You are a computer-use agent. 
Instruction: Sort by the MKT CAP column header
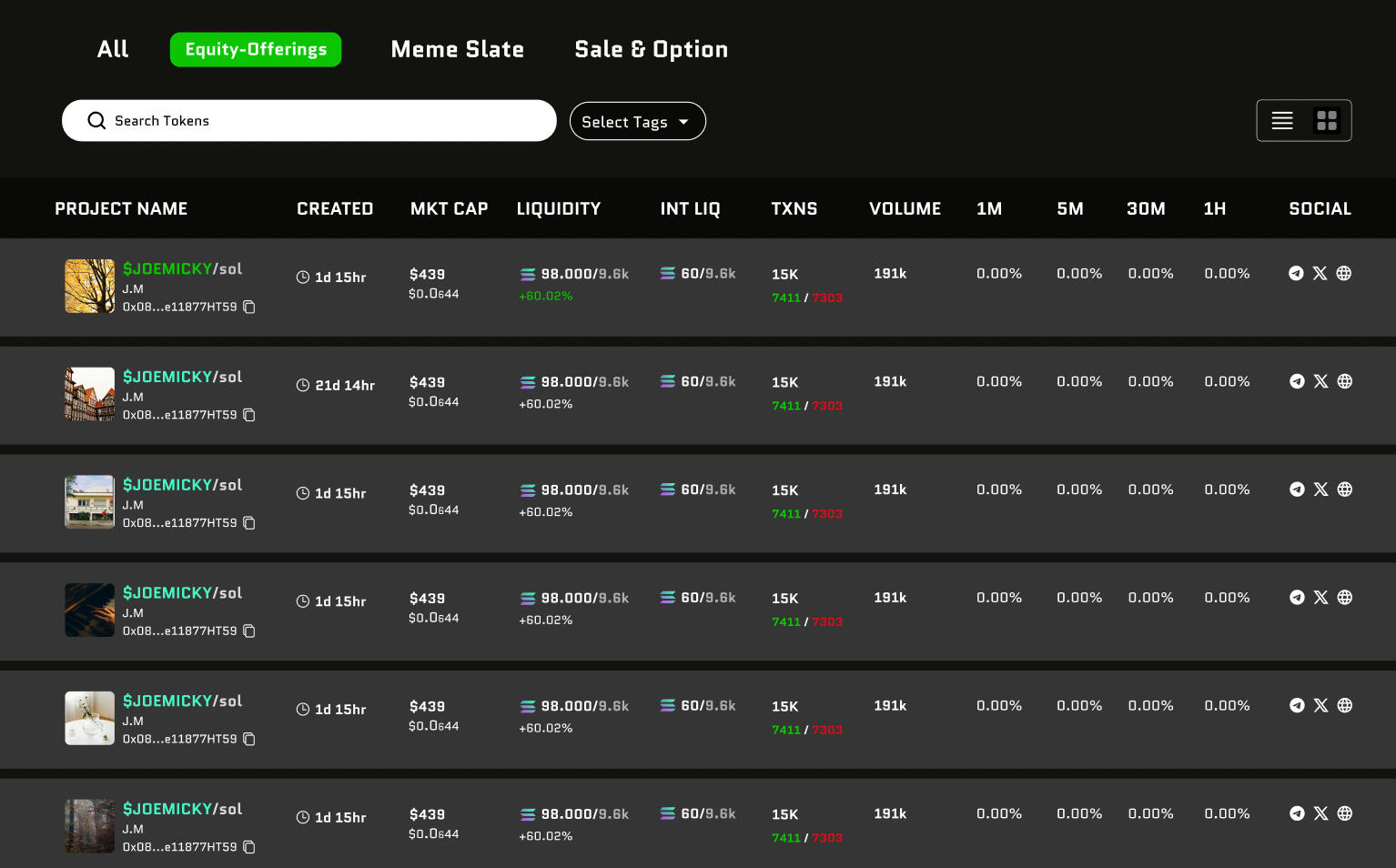pos(449,208)
